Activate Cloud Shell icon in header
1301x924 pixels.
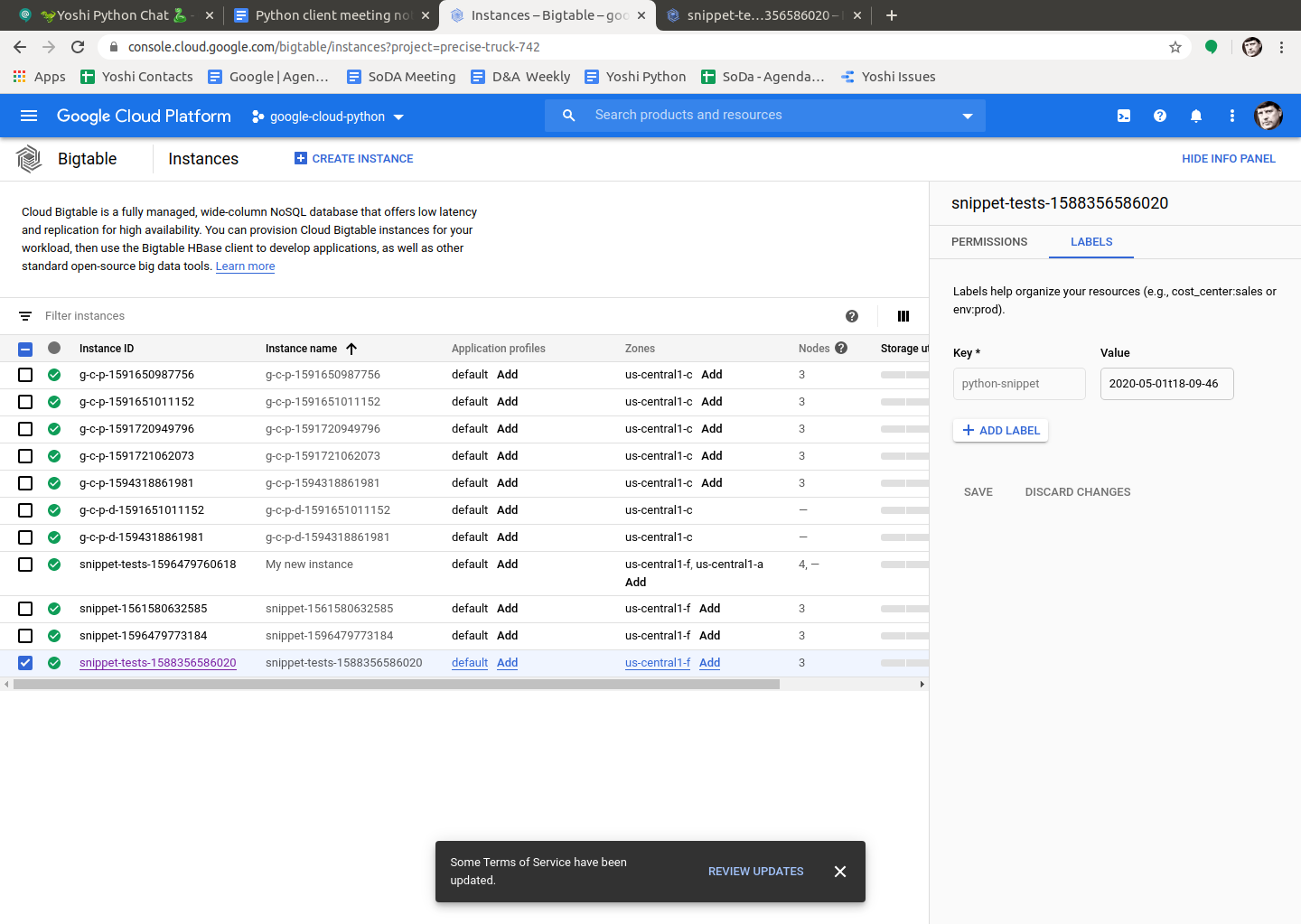(1124, 116)
